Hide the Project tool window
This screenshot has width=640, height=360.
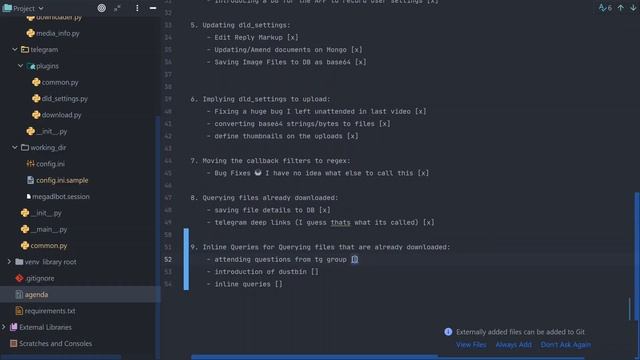pos(153,8)
